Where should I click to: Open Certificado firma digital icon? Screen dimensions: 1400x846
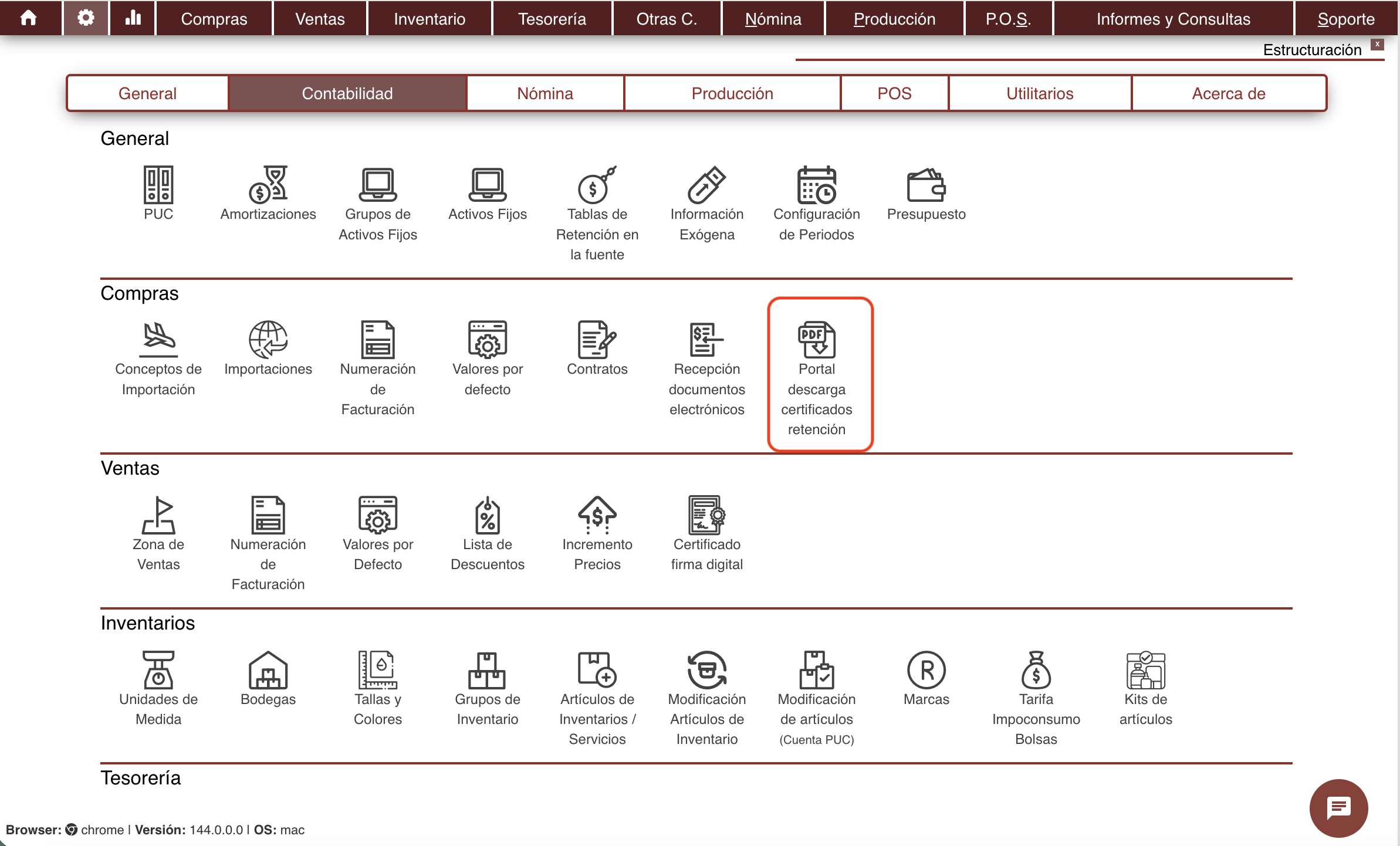(706, 516)
